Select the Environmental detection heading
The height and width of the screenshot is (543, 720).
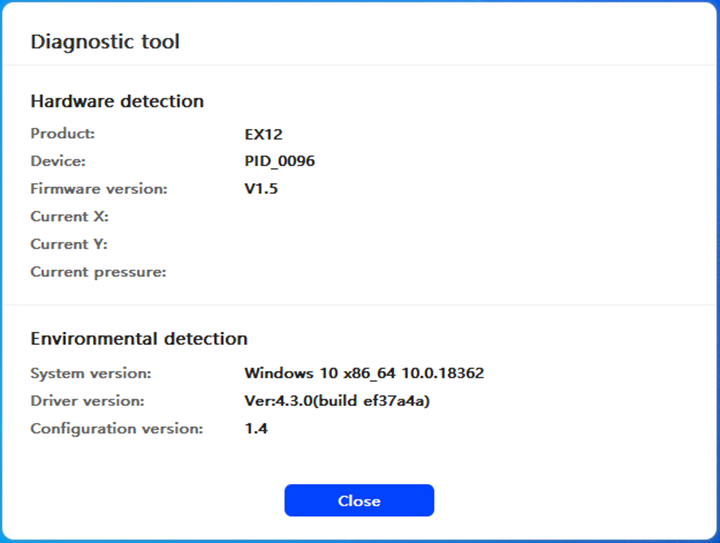click(x=139, y=338)
